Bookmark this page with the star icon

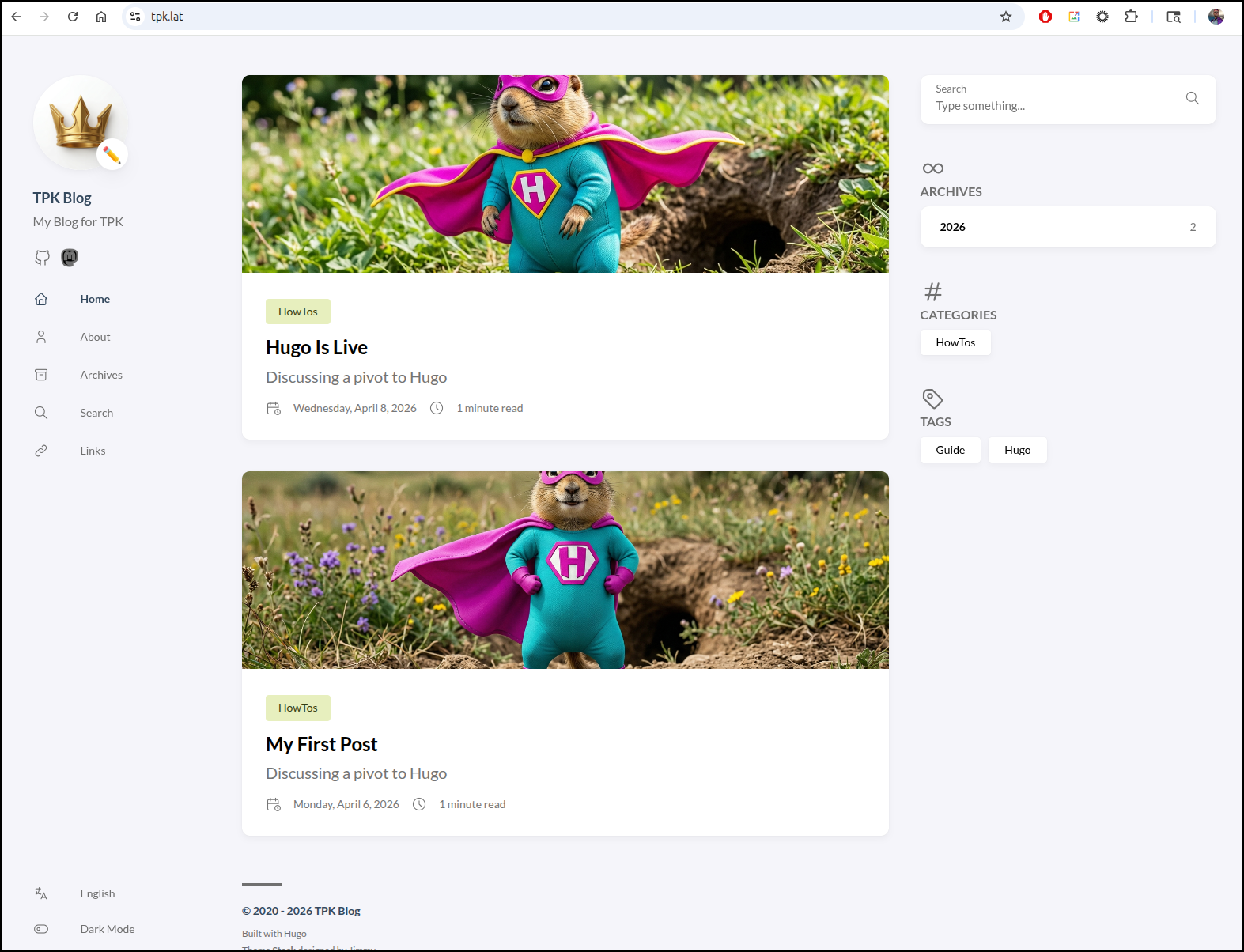(x=1005, y=17)
